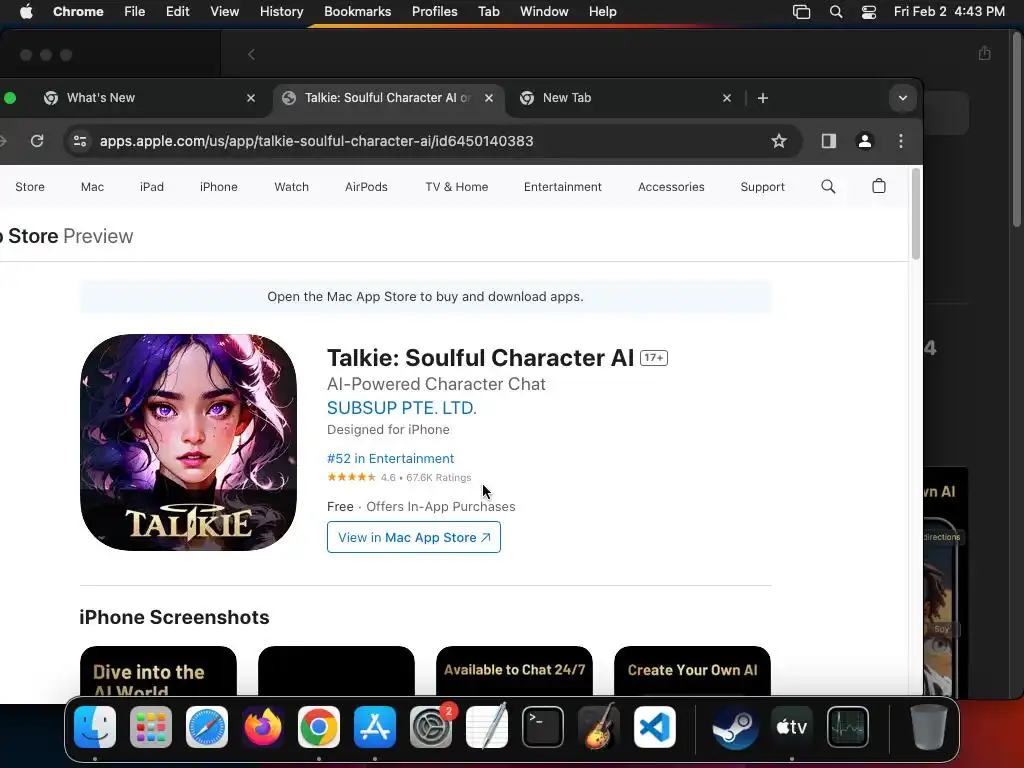Open Available to Chat 24/7 screenshot
The height and width of the screenshot is (768, 1024).
point(514,671)
